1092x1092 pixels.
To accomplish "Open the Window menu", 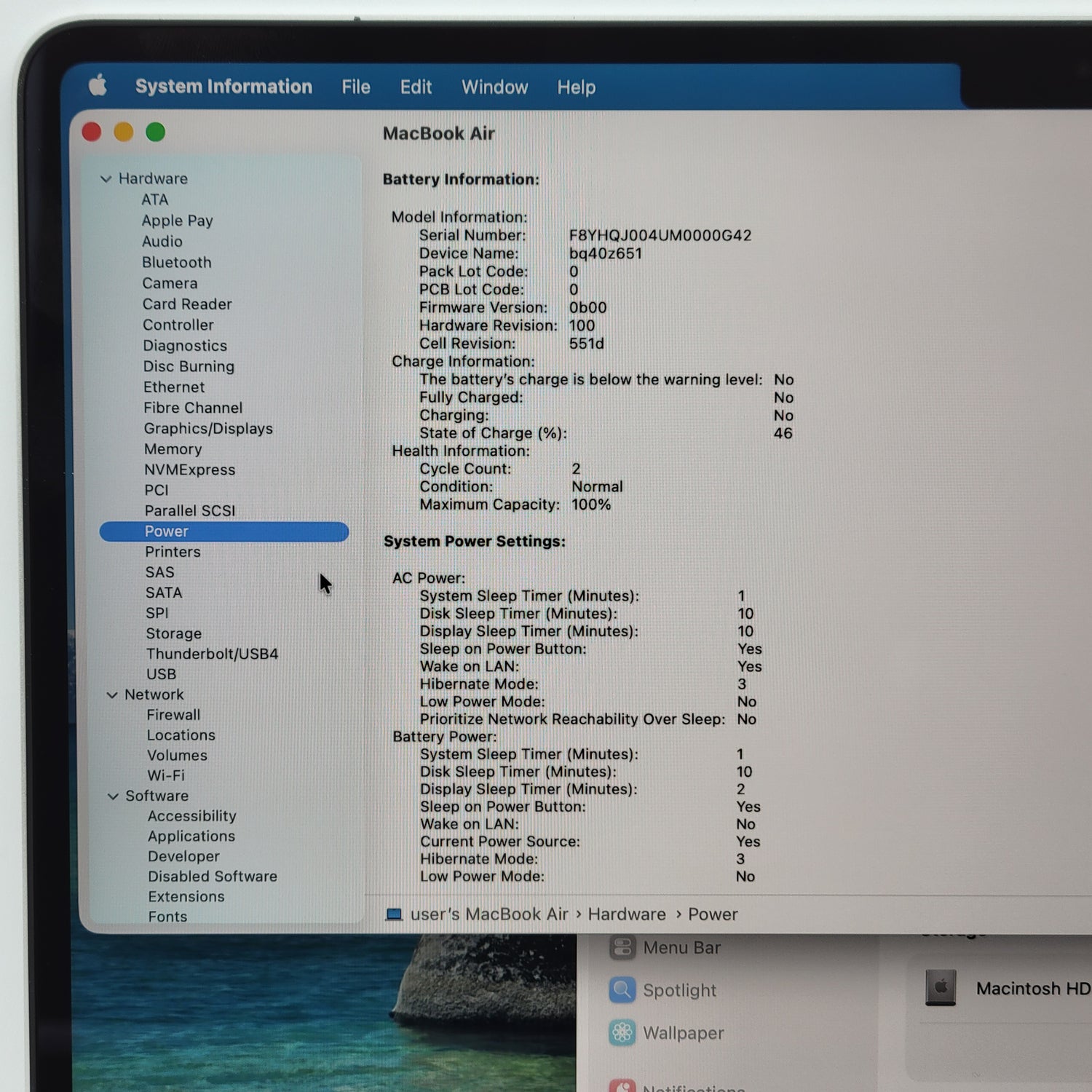I will [x=495, y=87].
